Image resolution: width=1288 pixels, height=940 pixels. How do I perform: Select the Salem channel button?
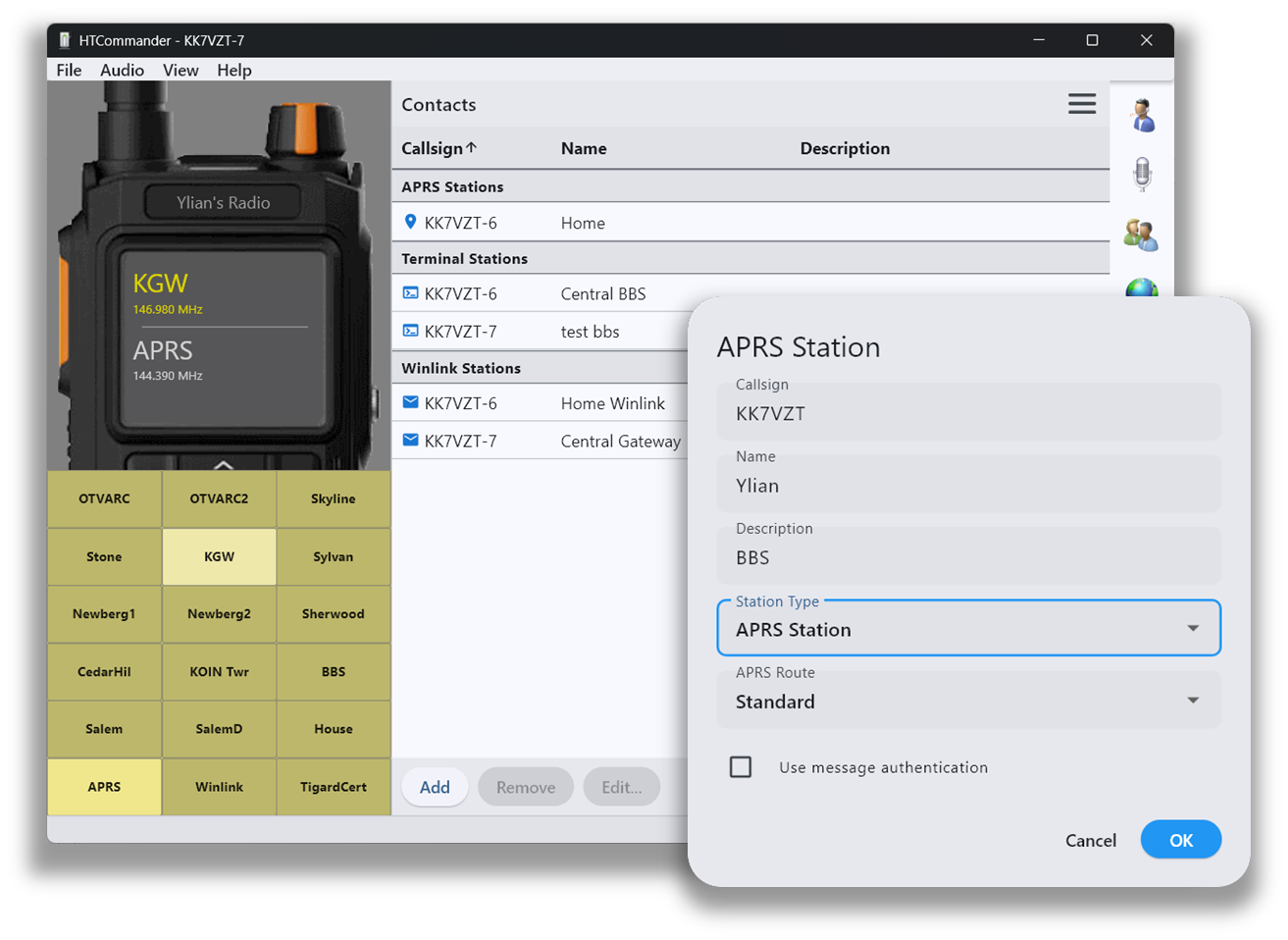pyautogui.click(x=104, y=729)
